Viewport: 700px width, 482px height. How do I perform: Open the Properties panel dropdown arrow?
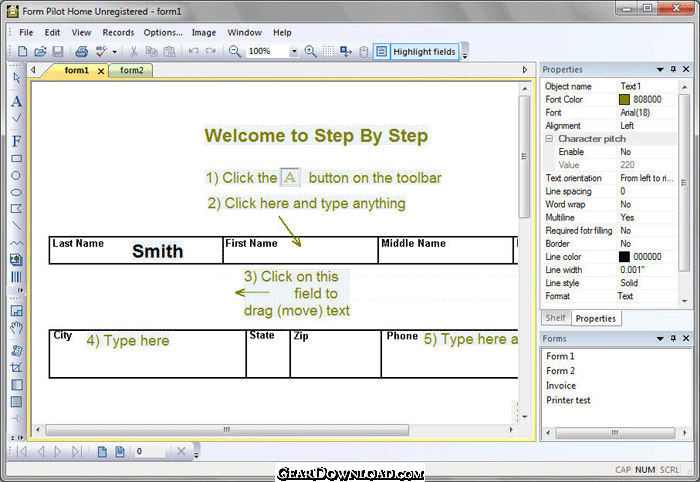pyautogui.click(x=660, y=70)
